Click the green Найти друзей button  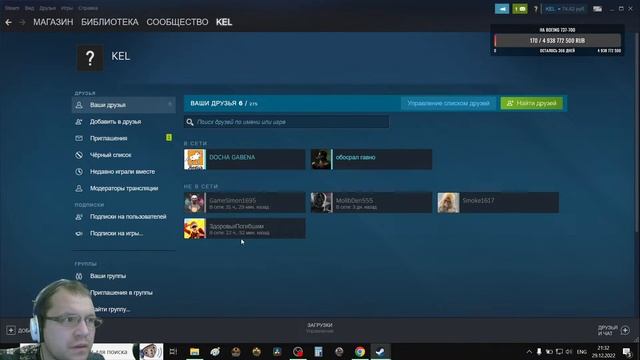point(531,103)
